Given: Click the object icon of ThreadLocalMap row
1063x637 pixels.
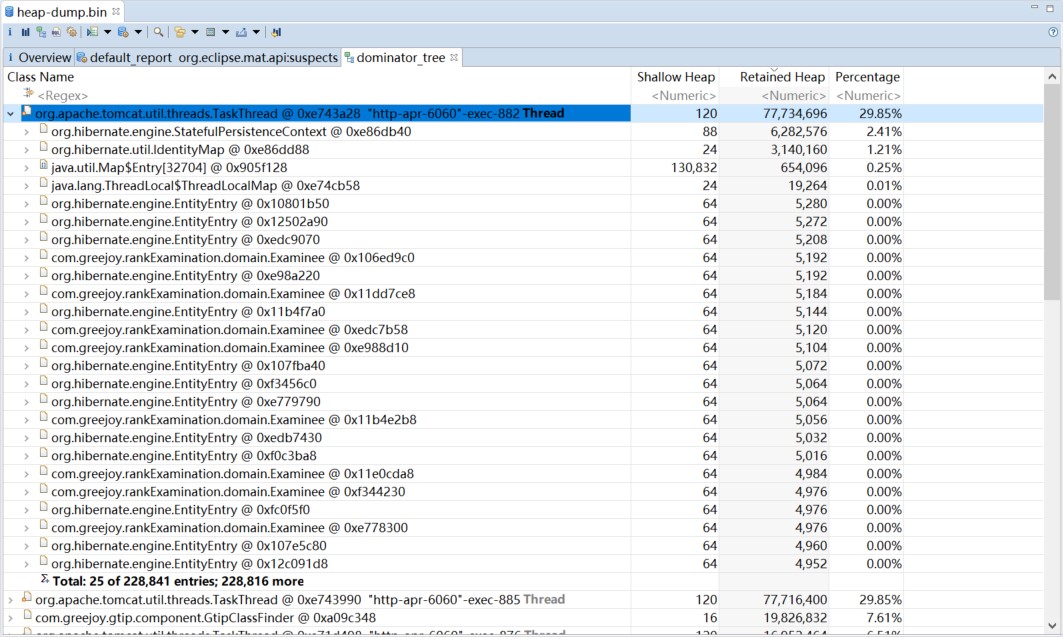Looking at the screenshot, I should point(43,184).
